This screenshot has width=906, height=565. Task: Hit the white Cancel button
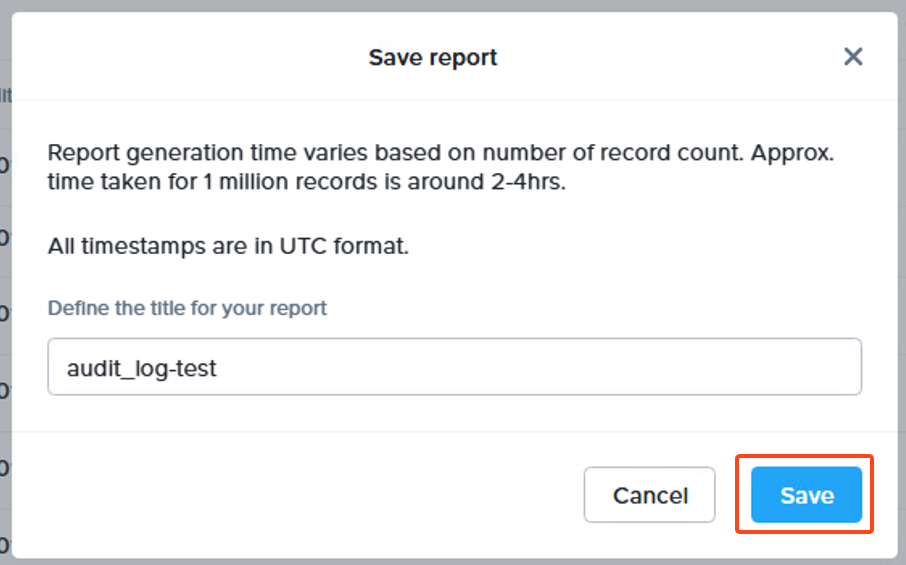click(650, 495)
